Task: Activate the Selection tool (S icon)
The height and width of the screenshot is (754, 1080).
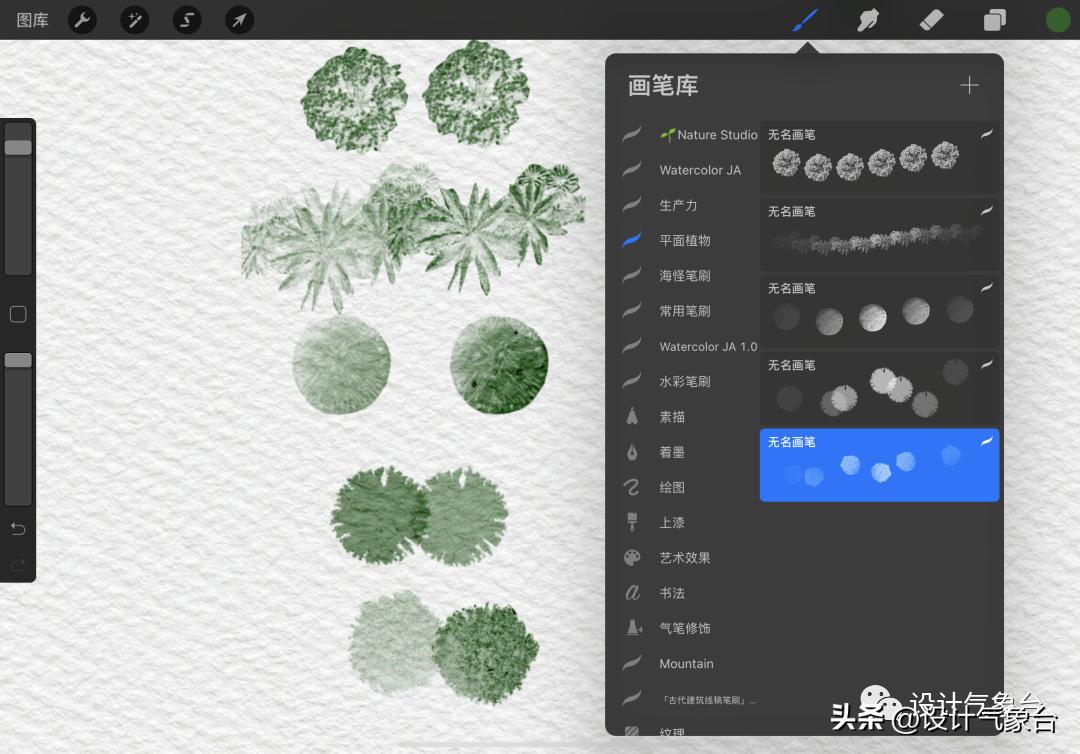Action: (x=187, y=19)
